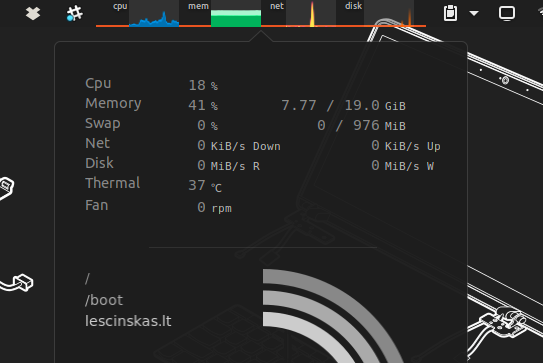Click the 41 % memory value
This screenshot has width=543, height=363.
[x=203, y=105]
